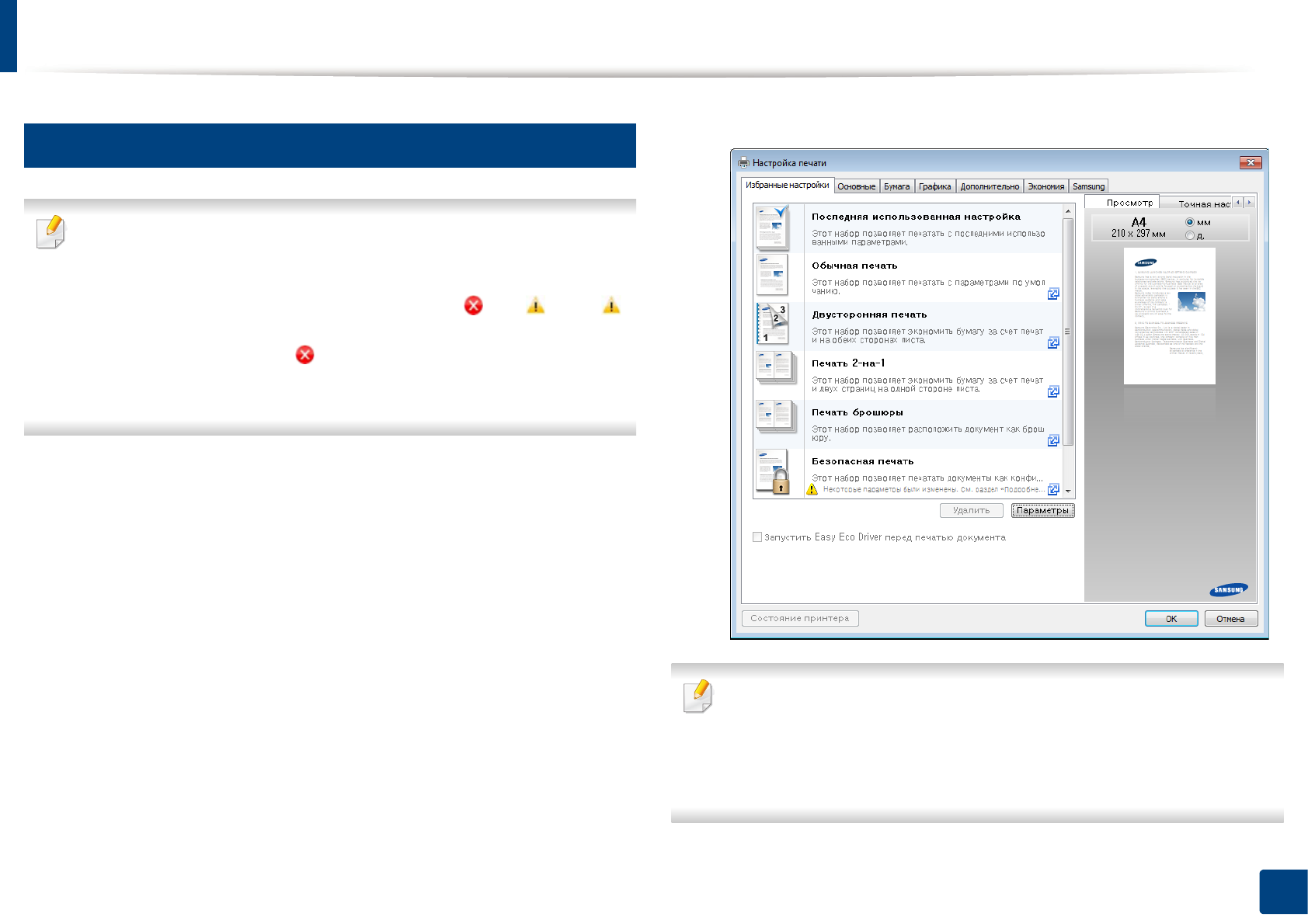The height and width of the screenshot is (924, 1308).
Task: Select 'Последняя использованная настройка' checkmark preset icon
Action: click(x=772, y=226)
